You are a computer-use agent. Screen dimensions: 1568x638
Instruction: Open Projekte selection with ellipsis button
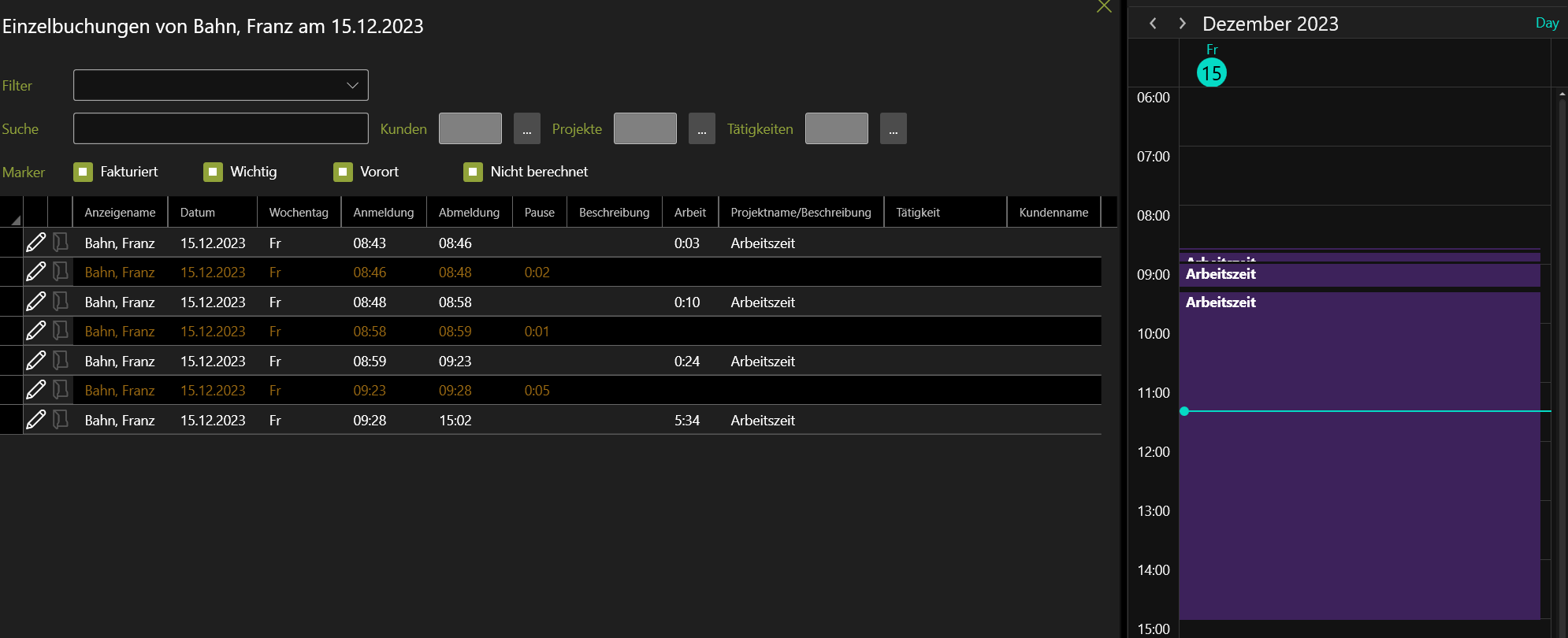tap(701, 128)
